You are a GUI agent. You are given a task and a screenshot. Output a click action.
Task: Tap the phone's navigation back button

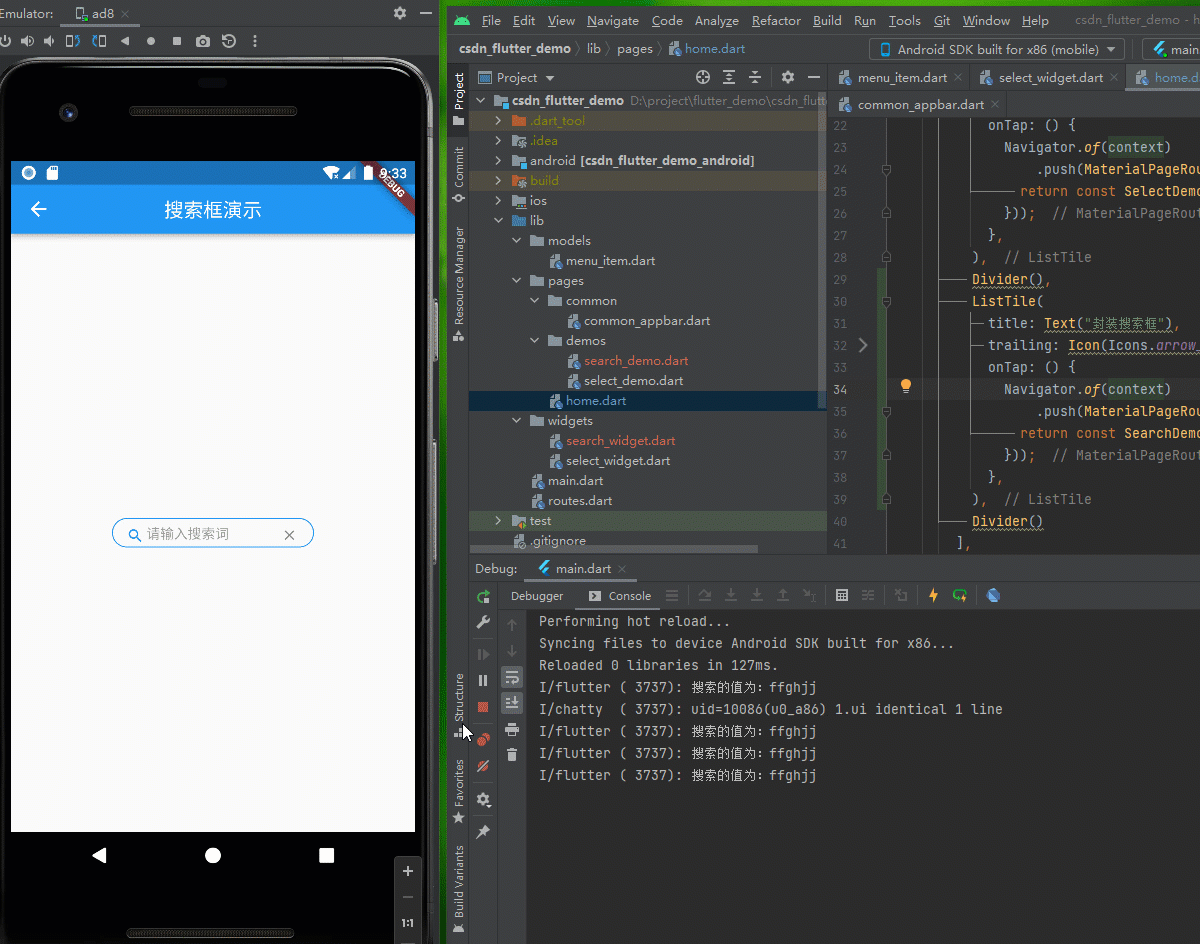[99, 855]
